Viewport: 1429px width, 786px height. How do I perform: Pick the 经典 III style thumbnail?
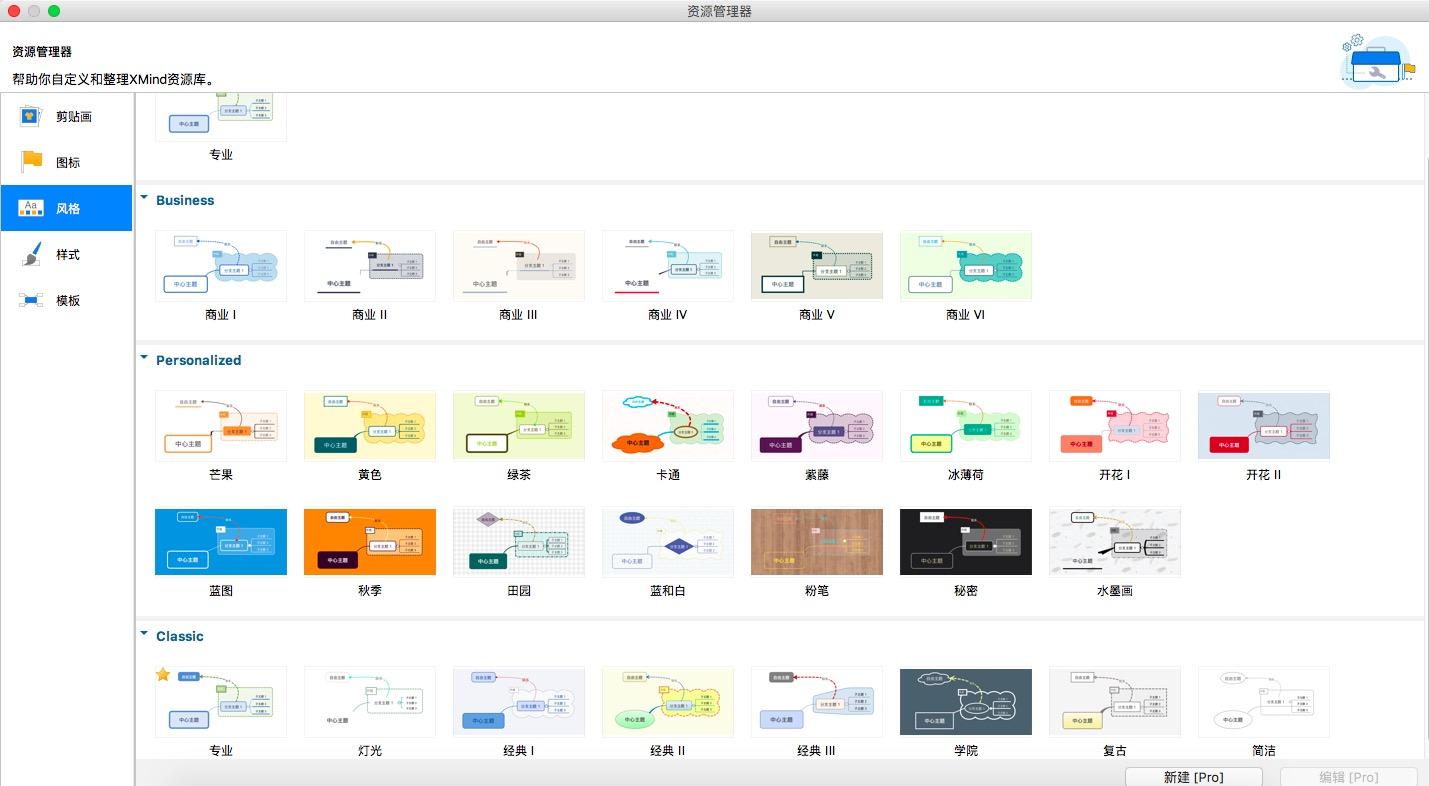tap(817, 702)
